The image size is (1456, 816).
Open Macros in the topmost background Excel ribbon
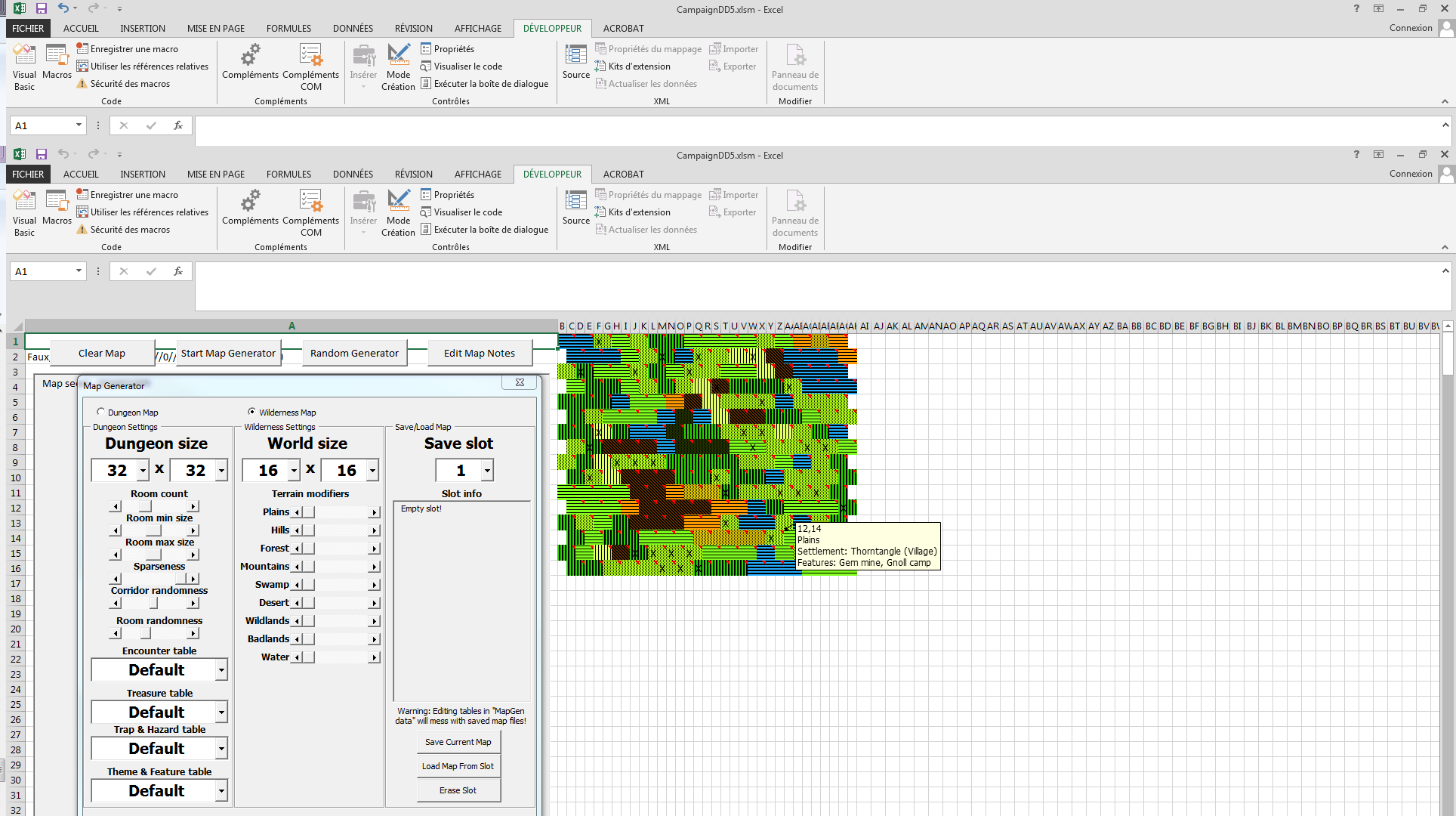57,63
